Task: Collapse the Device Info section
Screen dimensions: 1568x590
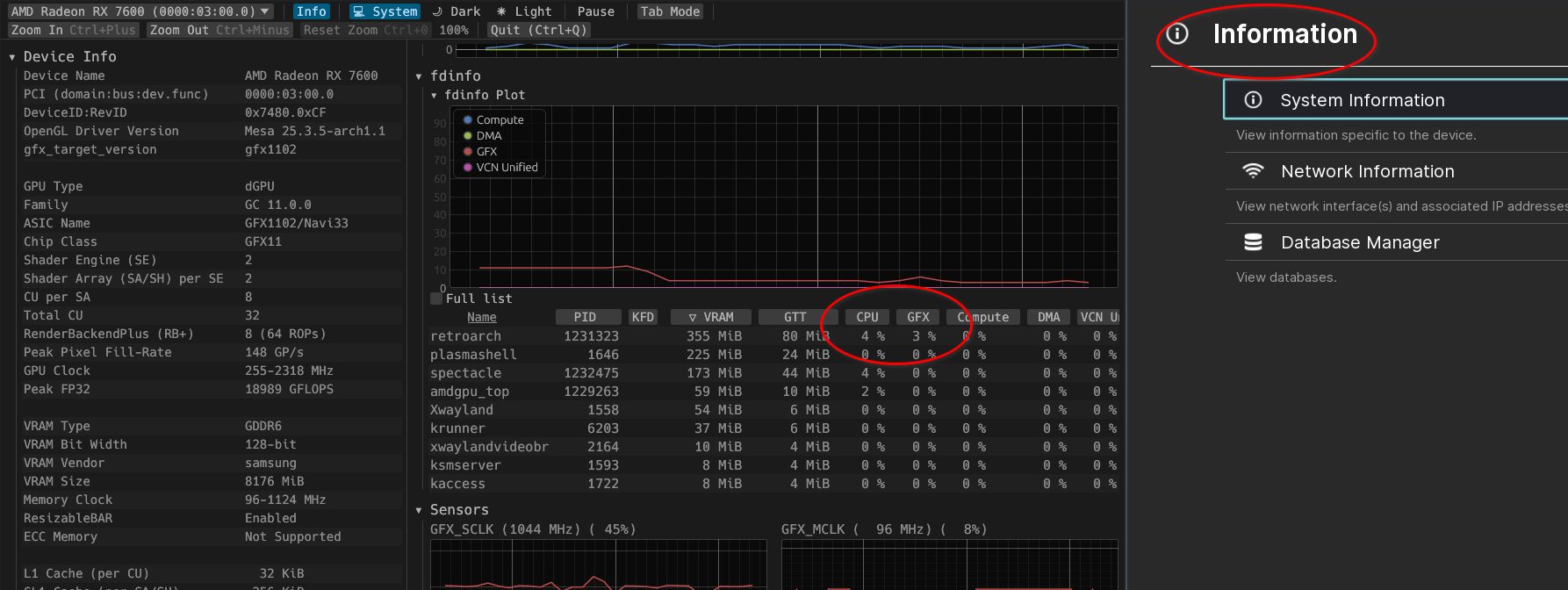Action: 12,57
